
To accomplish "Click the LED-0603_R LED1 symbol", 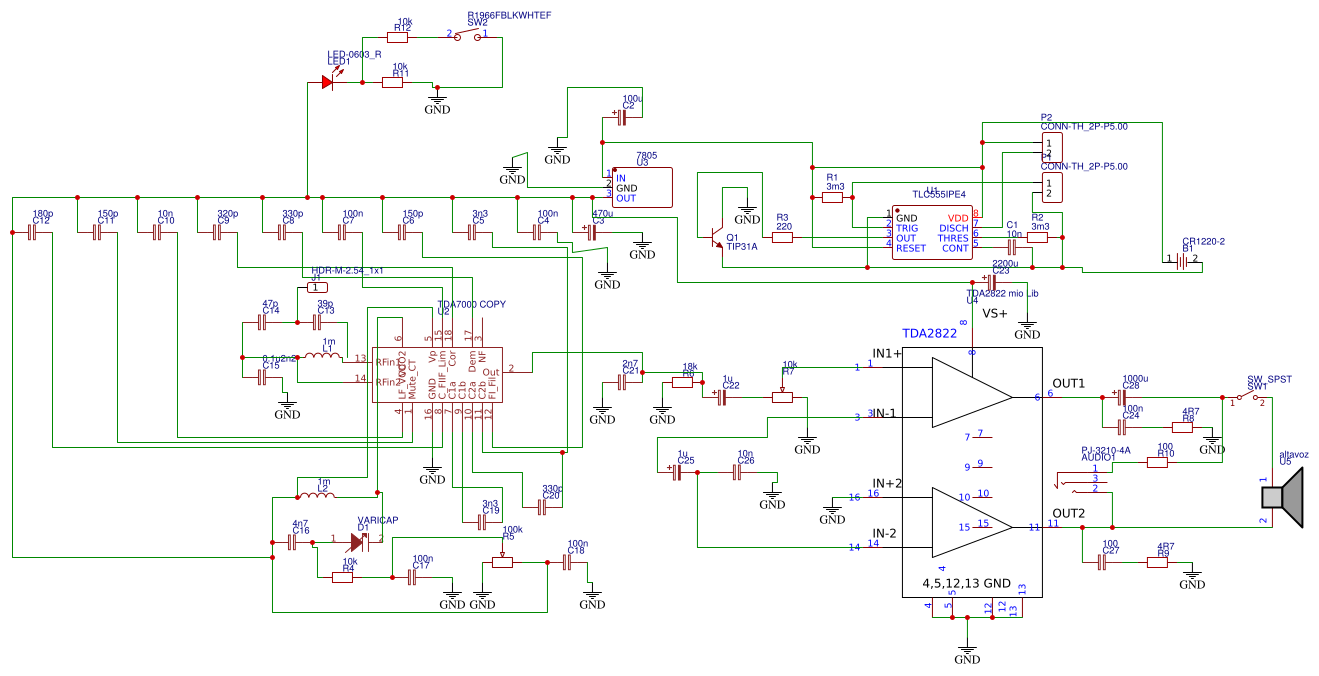I will pos(327,80).
